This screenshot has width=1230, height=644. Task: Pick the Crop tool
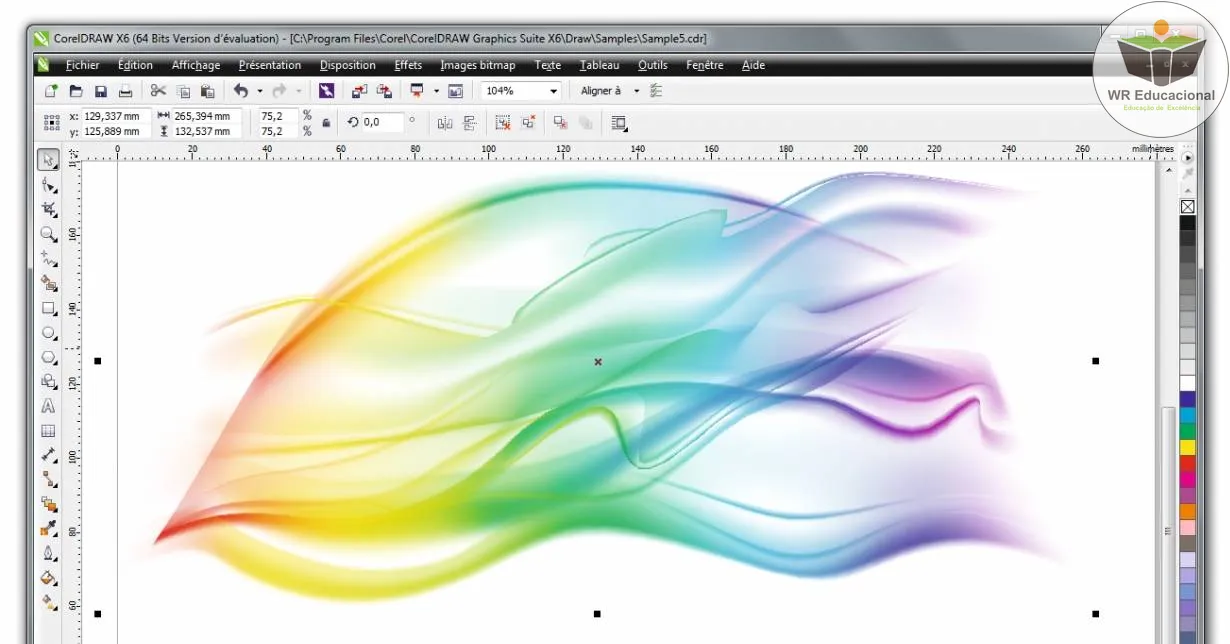point(48,210)
